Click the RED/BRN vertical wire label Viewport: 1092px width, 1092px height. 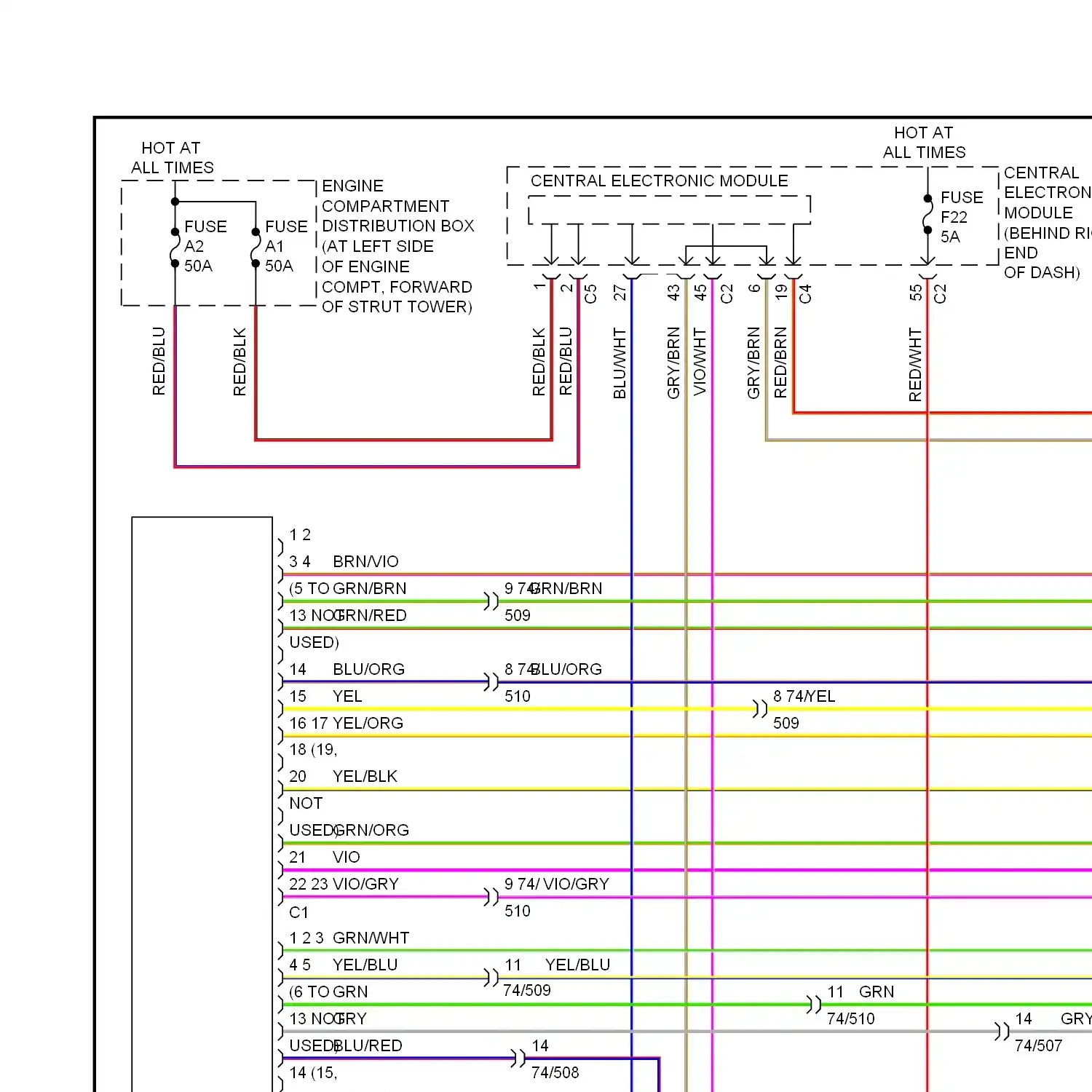coord(780,363)
